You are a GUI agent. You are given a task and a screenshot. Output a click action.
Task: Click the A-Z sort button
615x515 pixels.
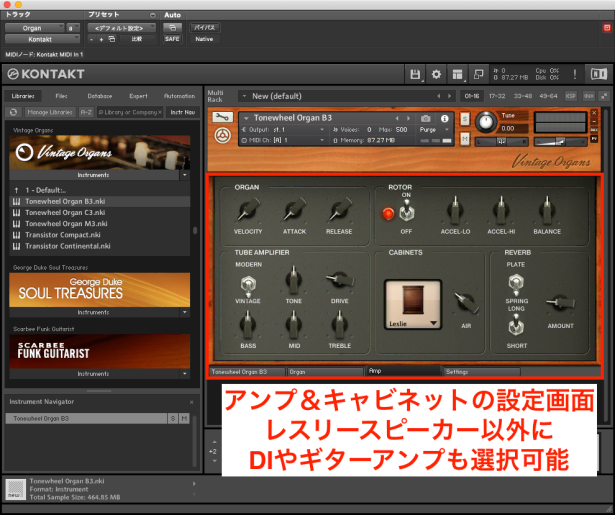(x=86, y=112)
